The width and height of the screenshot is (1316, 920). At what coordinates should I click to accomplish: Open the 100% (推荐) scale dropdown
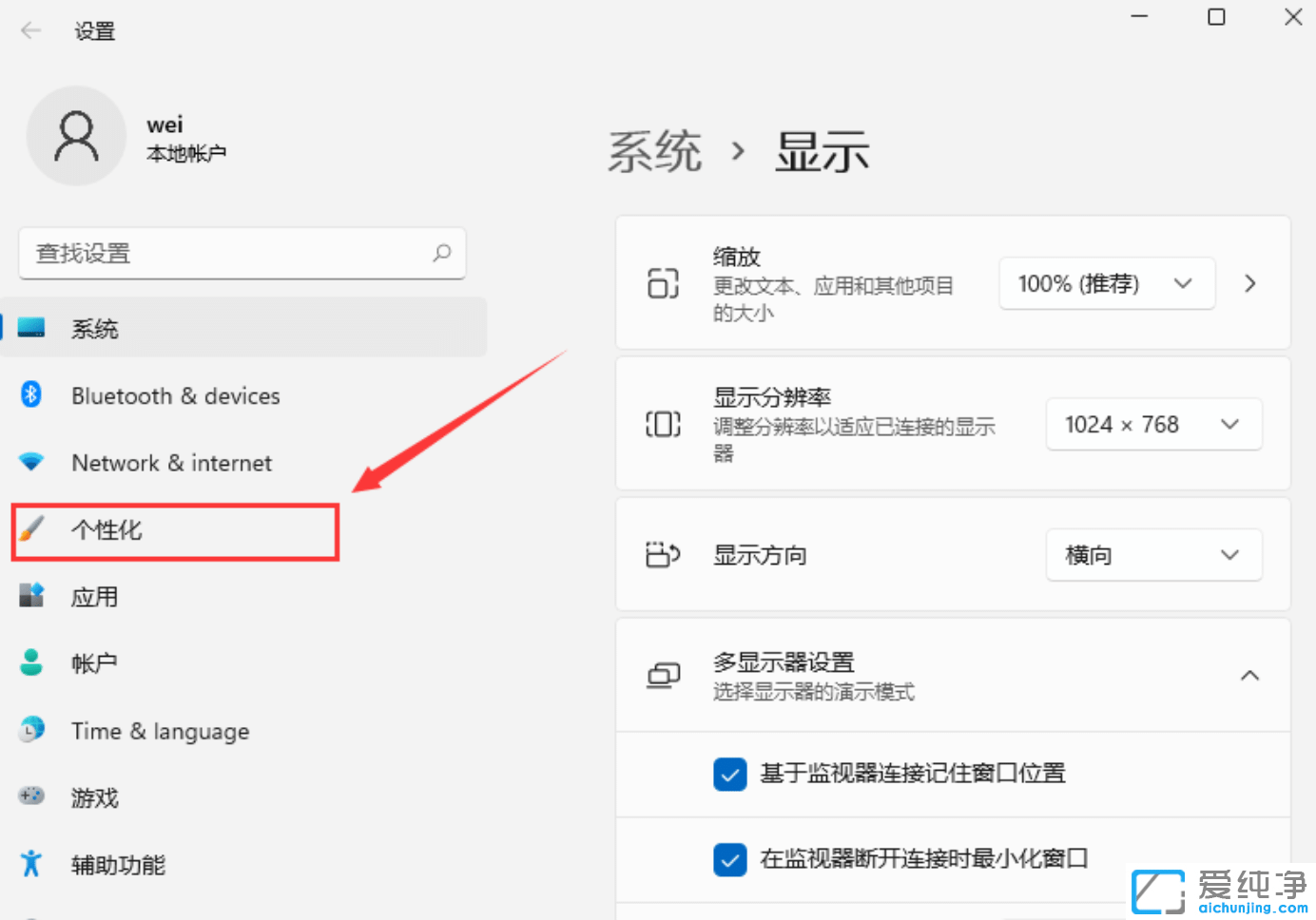[x=1106, y=283]
